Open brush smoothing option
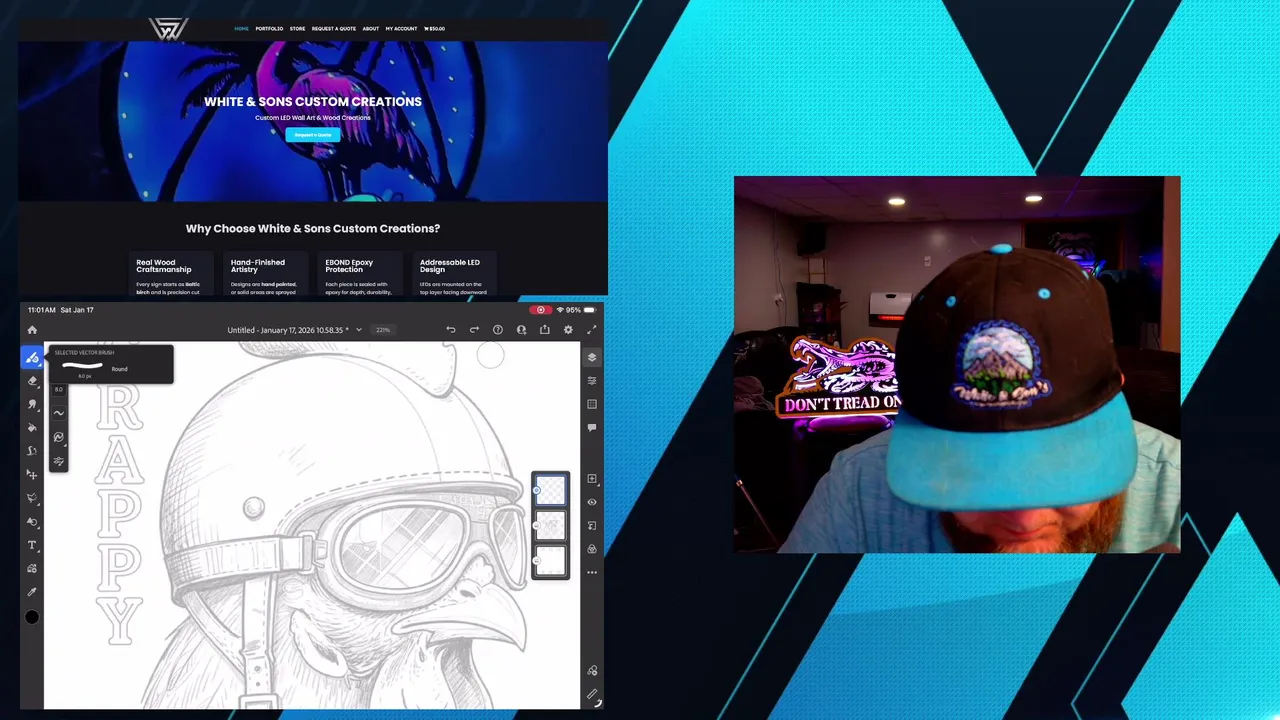1280x720 pixels. click(58, 413)
